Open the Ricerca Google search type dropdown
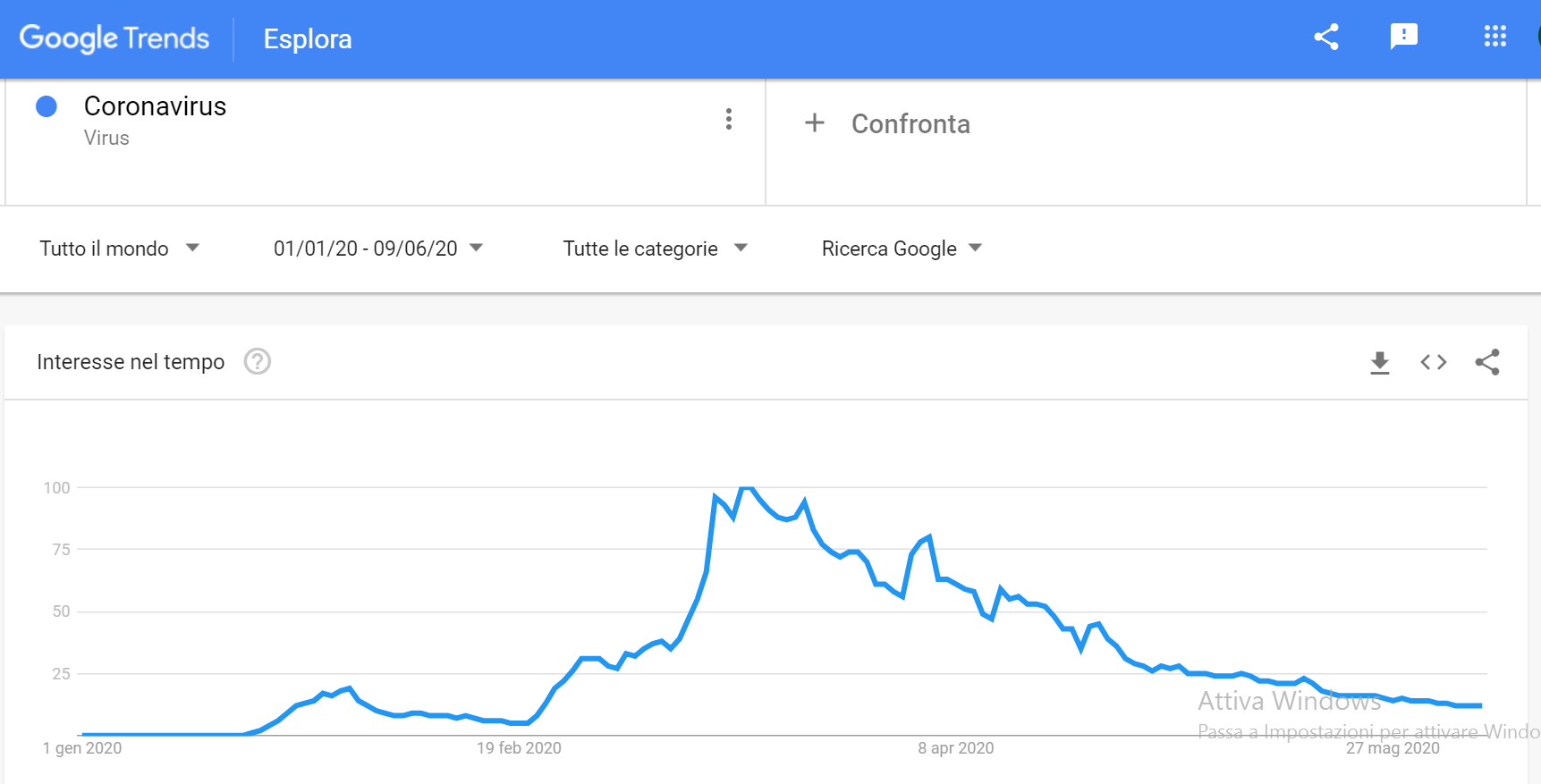 (x=902, y=249)
